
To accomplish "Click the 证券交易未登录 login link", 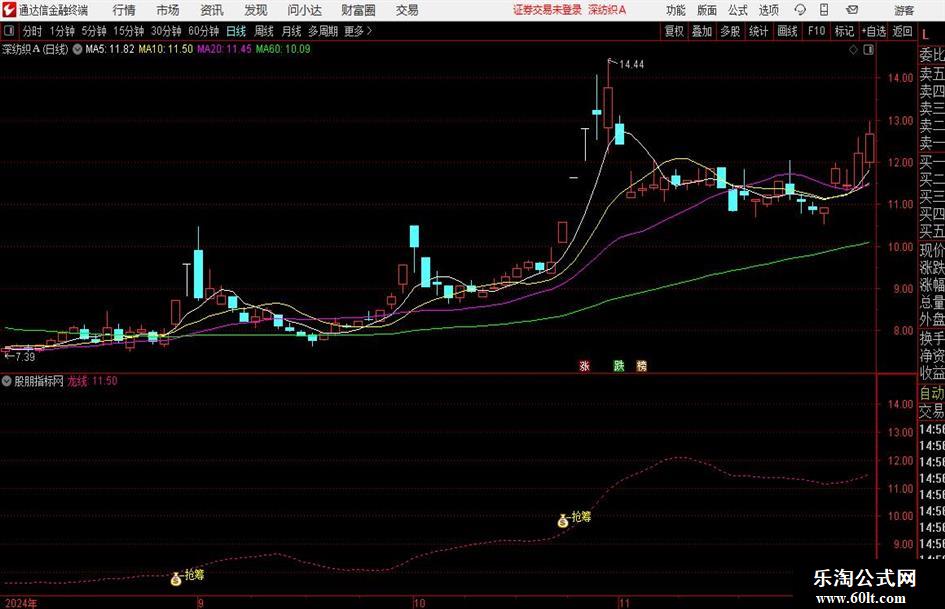I will click(547, 10).
